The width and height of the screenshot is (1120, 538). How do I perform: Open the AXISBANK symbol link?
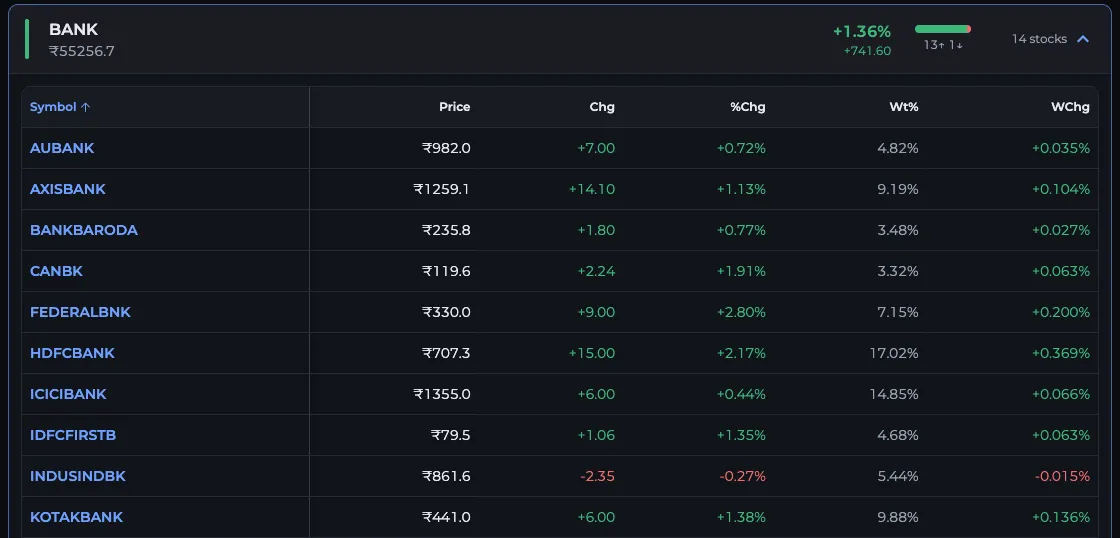click(x=68, y=189)
